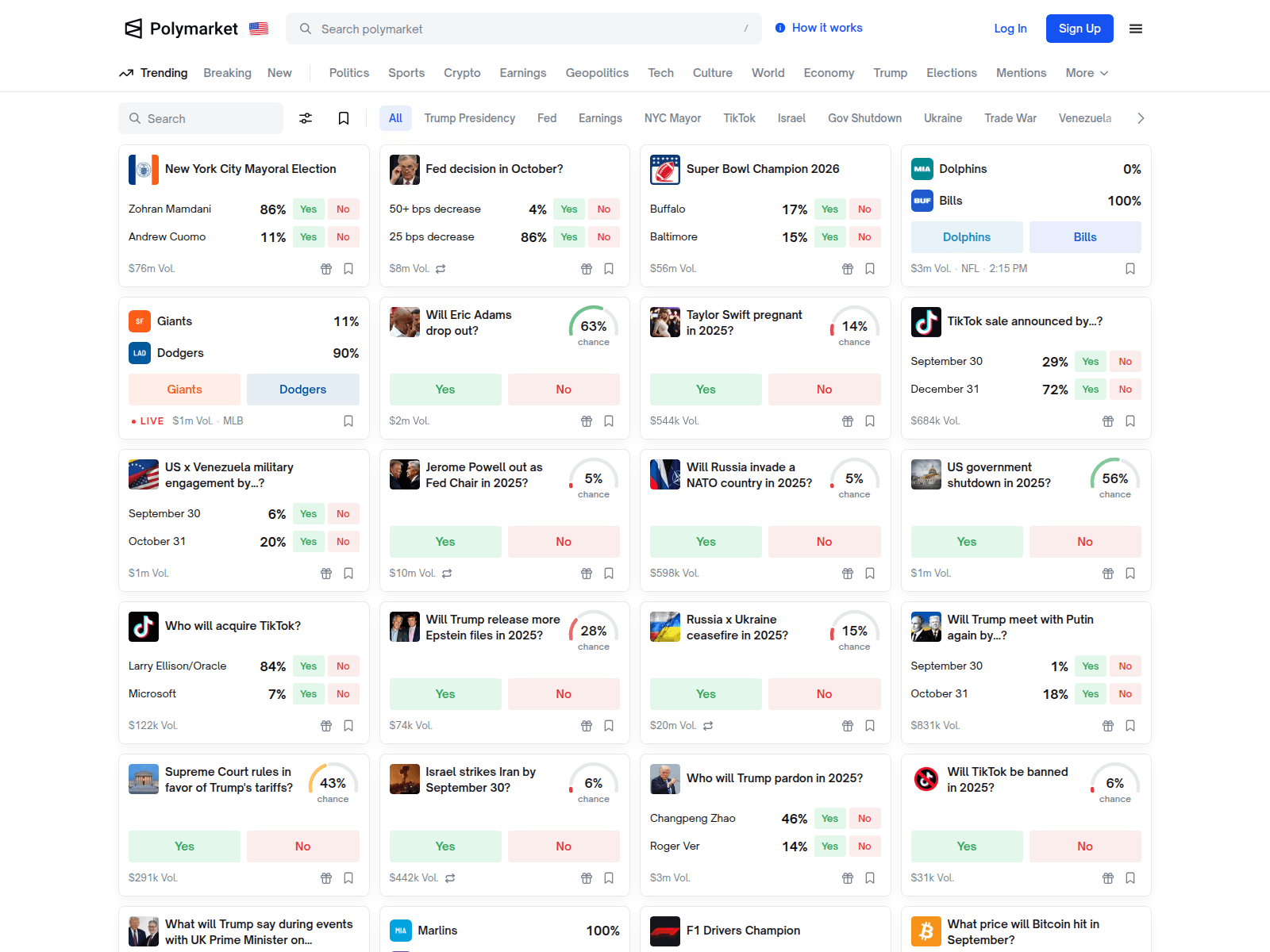Click repeat icon next to $8m Vol.
The height and width of the screenshot is (952, 1270).
pos(441,269)
